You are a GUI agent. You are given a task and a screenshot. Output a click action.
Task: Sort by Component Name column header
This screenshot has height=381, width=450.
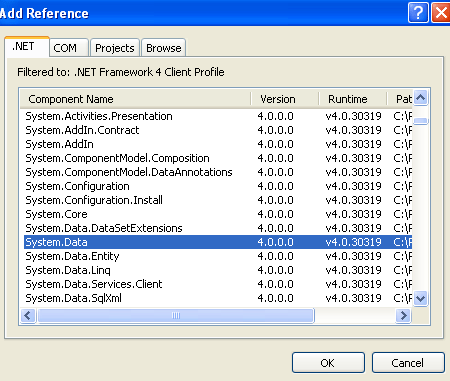(135, 99)
